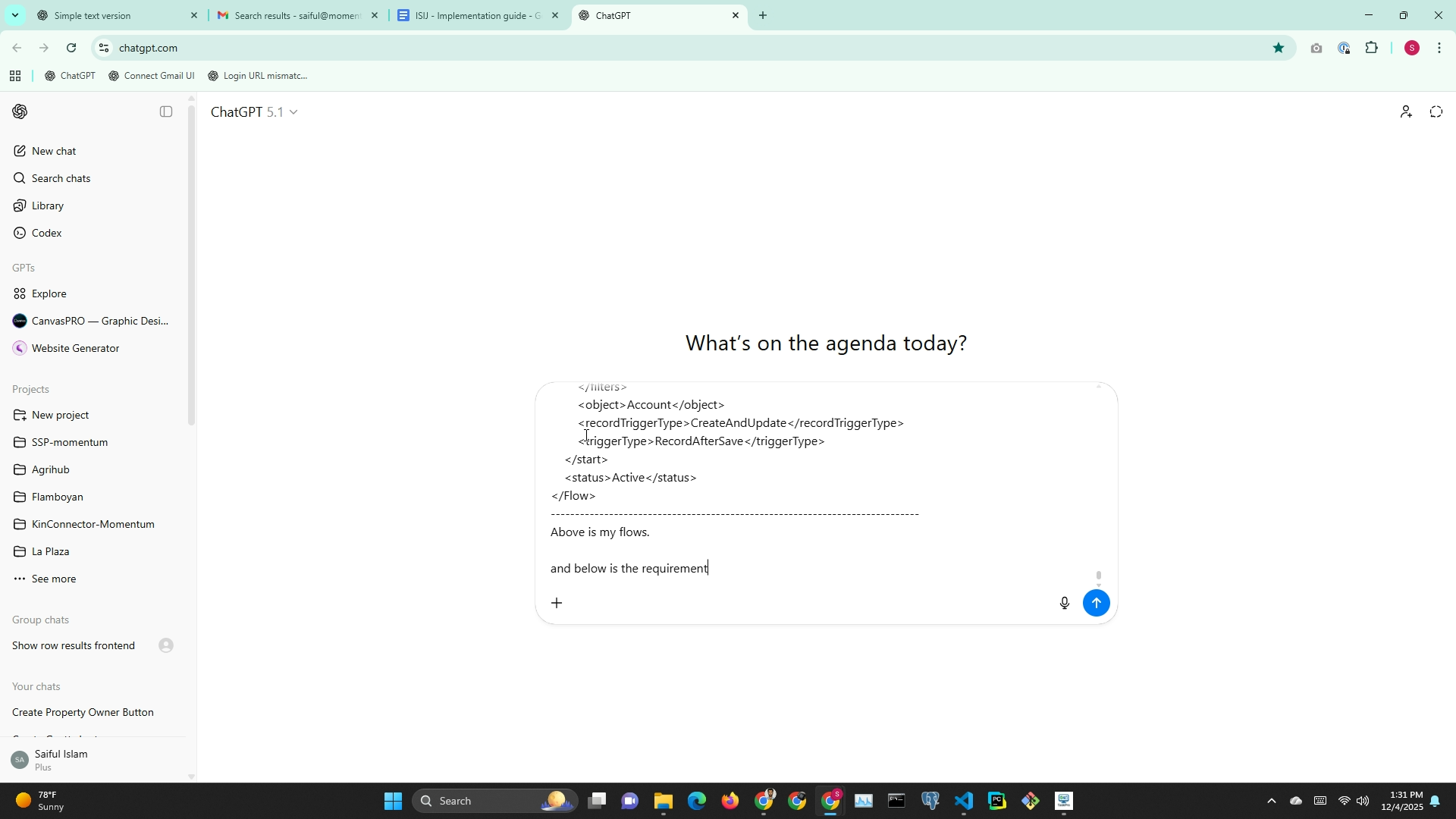Click the microphone dictation icon

coord(1064,603)
